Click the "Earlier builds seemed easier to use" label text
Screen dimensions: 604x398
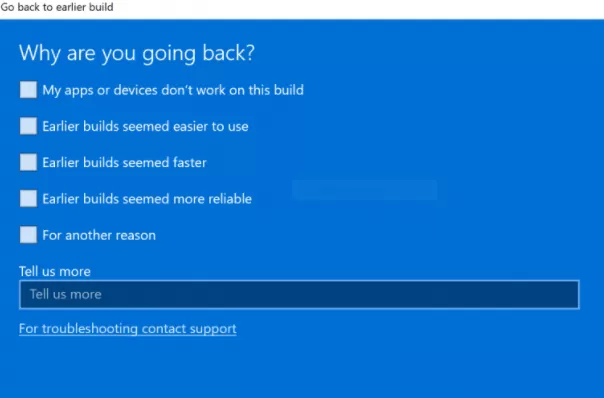[145, 126]
